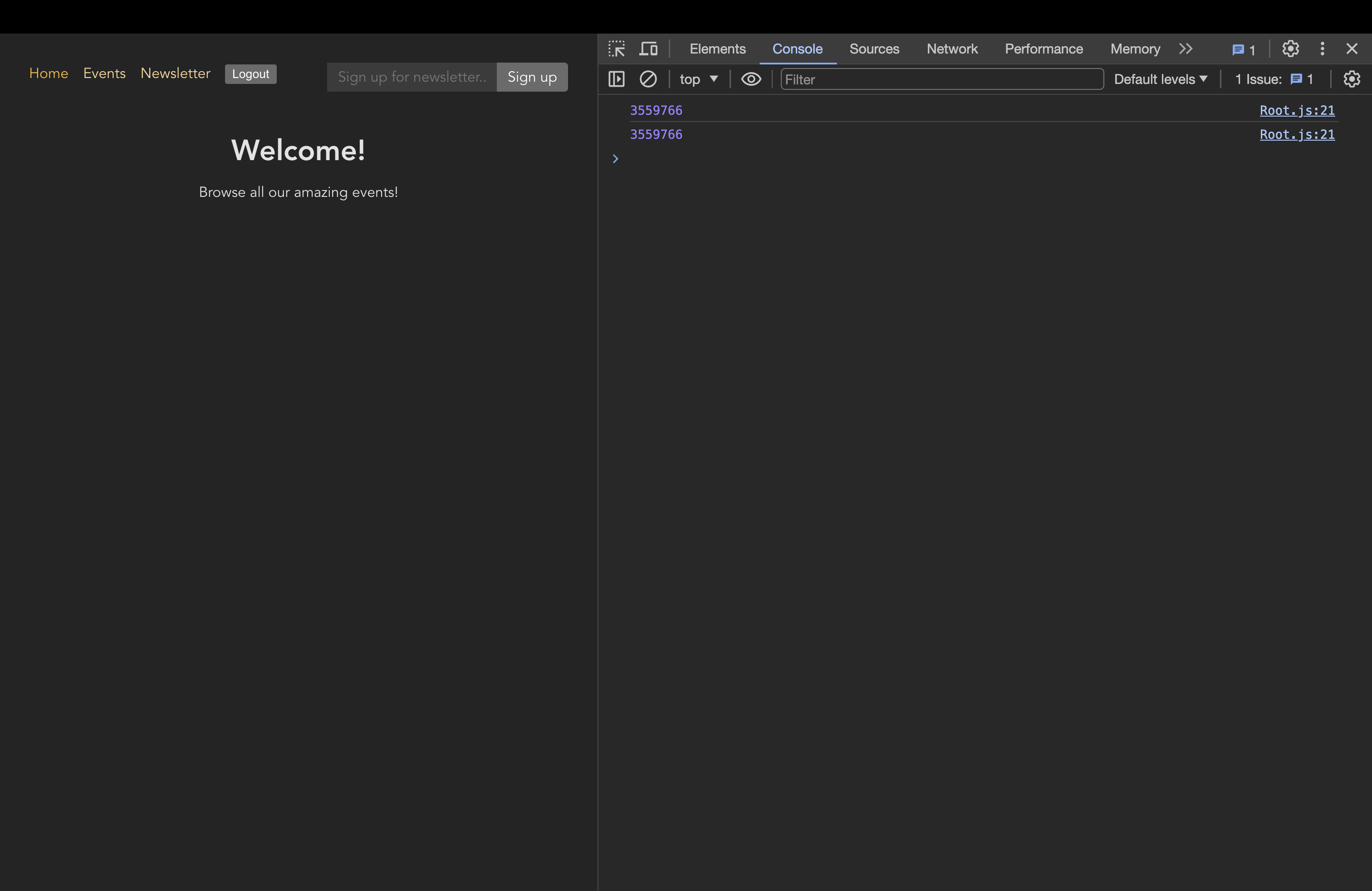Open the first Root.js:21 source link
The width and height of the screenshot is (1372, 891).
1297,110
